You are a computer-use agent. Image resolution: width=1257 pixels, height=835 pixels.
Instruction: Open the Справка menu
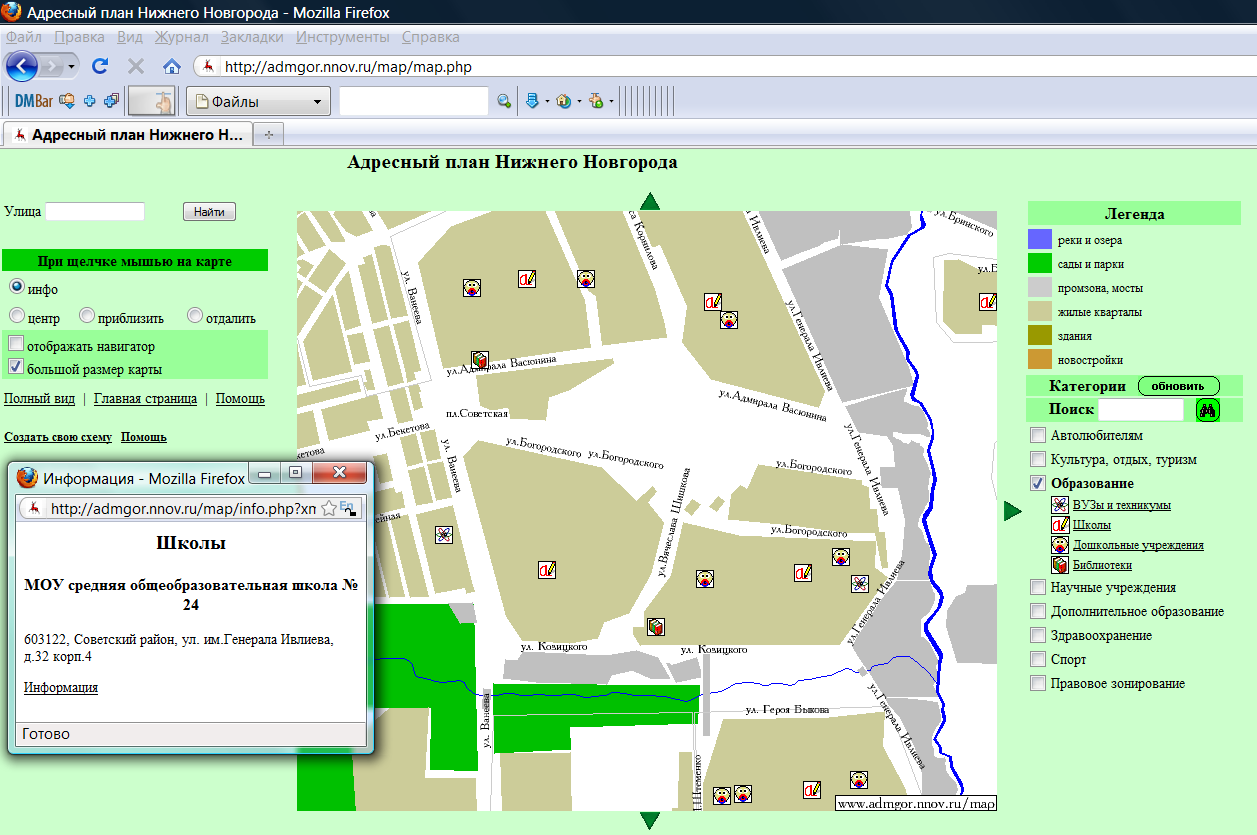tap(431, 37)
